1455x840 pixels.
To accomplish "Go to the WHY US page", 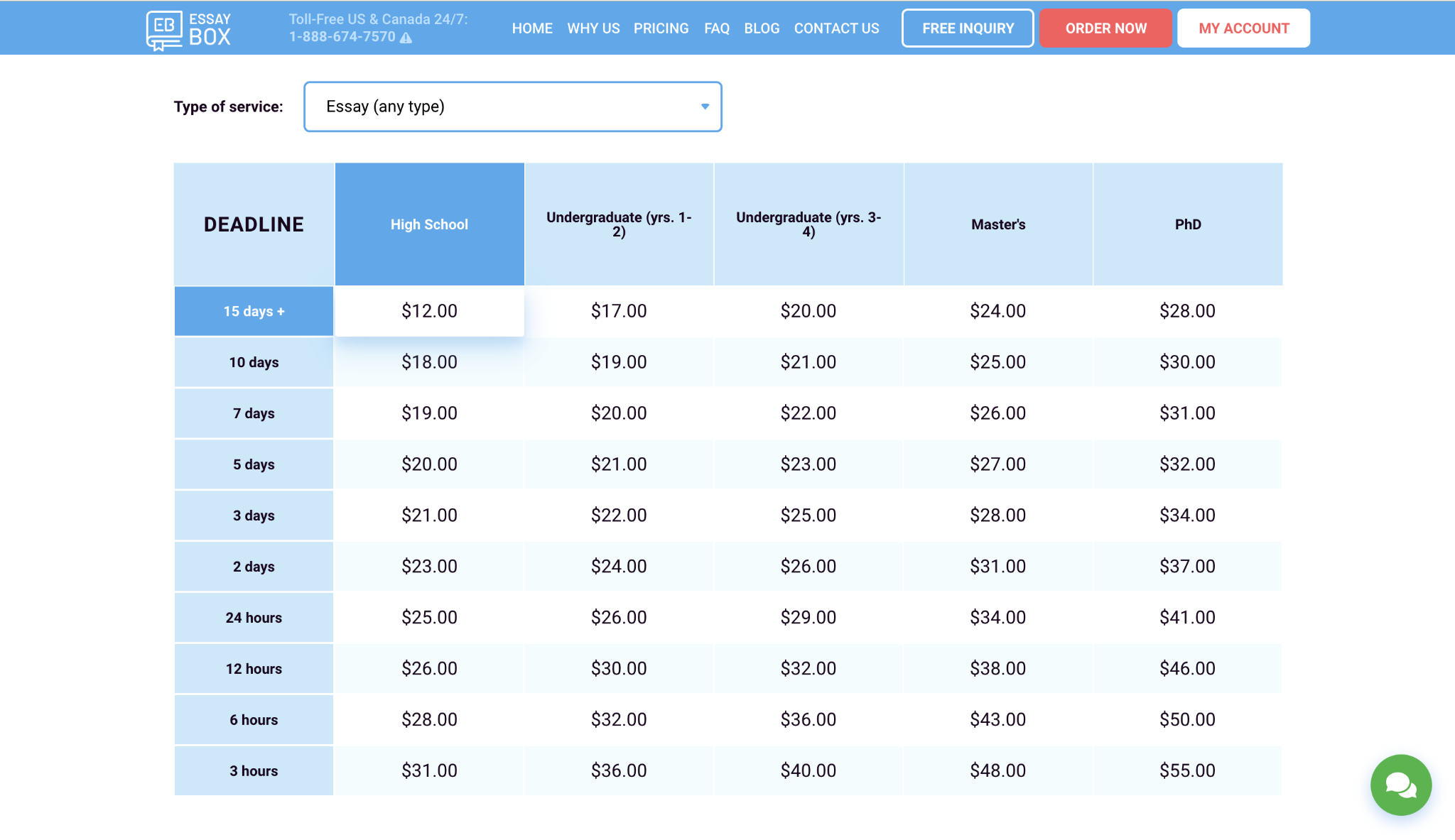I will (x=593, y=28).
